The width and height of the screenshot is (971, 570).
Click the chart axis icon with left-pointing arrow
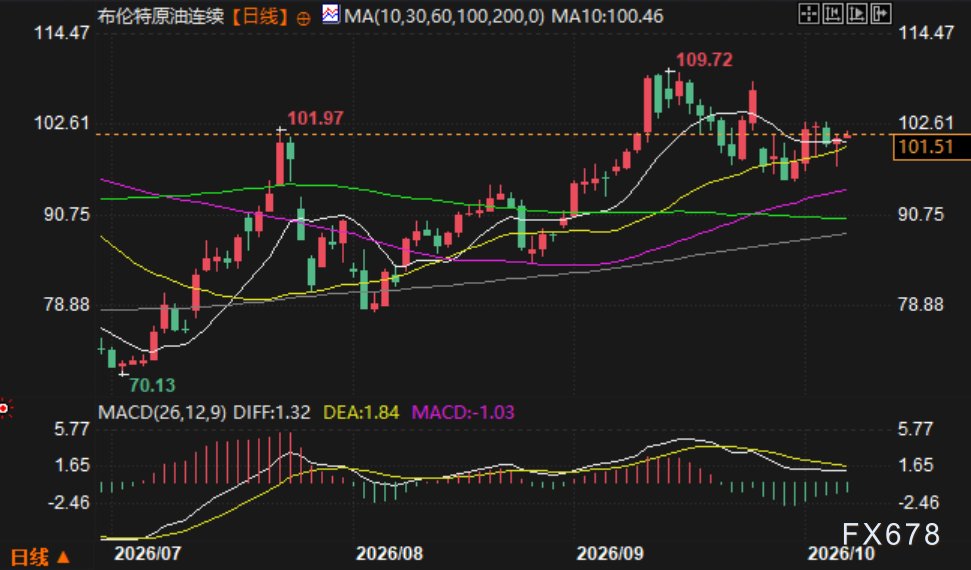tap(833, 13)
